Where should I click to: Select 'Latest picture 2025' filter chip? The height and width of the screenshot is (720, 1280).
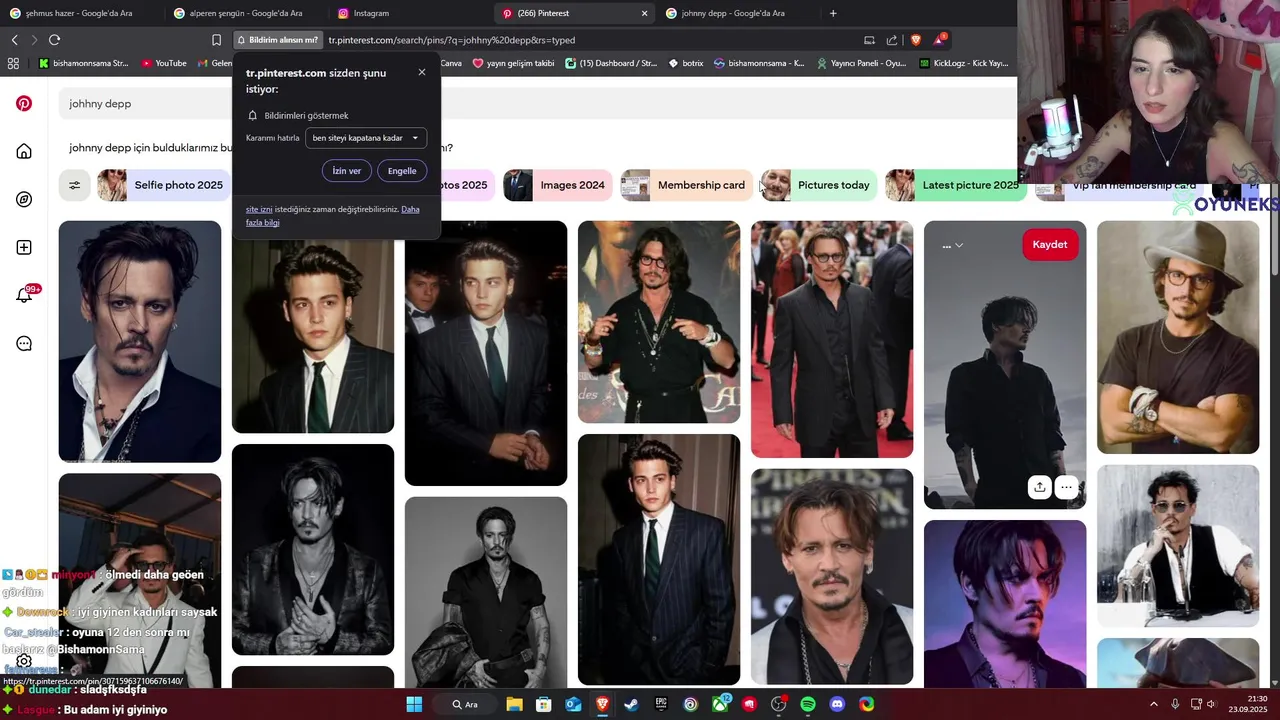pyautogui.click(x=955, y=185)
